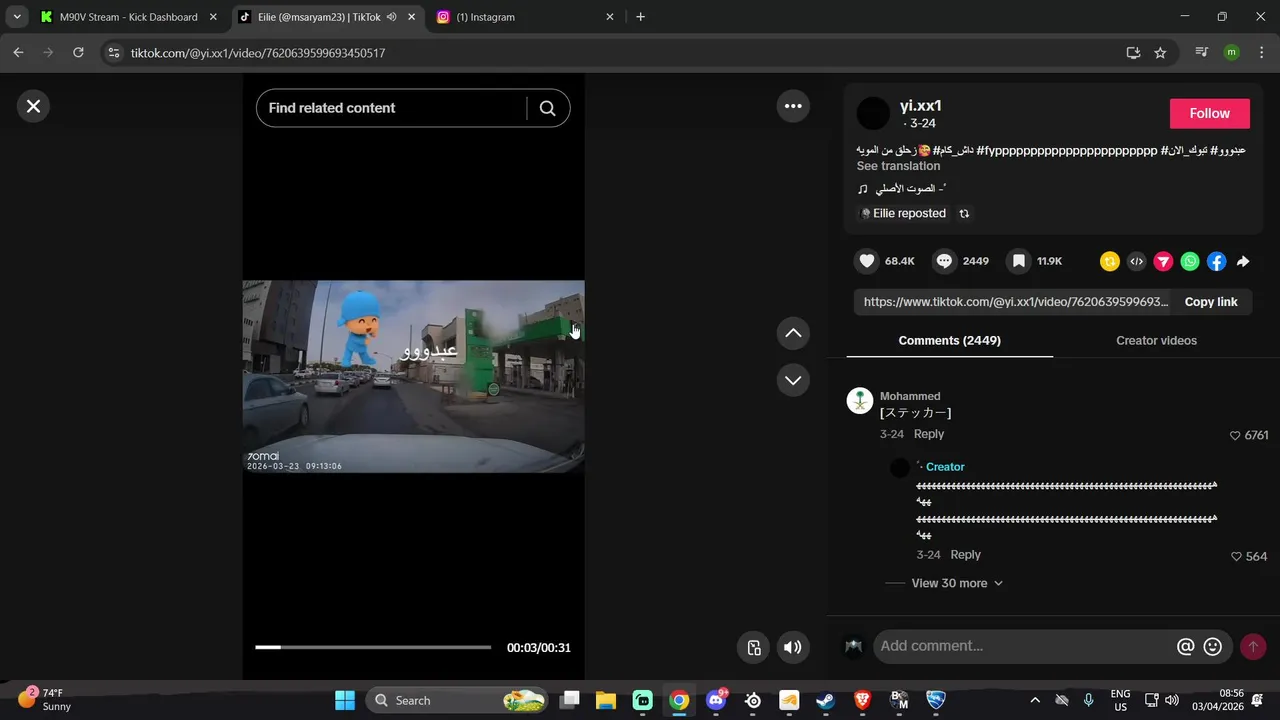Click the yellow repost share icon
This screenshot has width=1280, height=720.
[1110, 261]
